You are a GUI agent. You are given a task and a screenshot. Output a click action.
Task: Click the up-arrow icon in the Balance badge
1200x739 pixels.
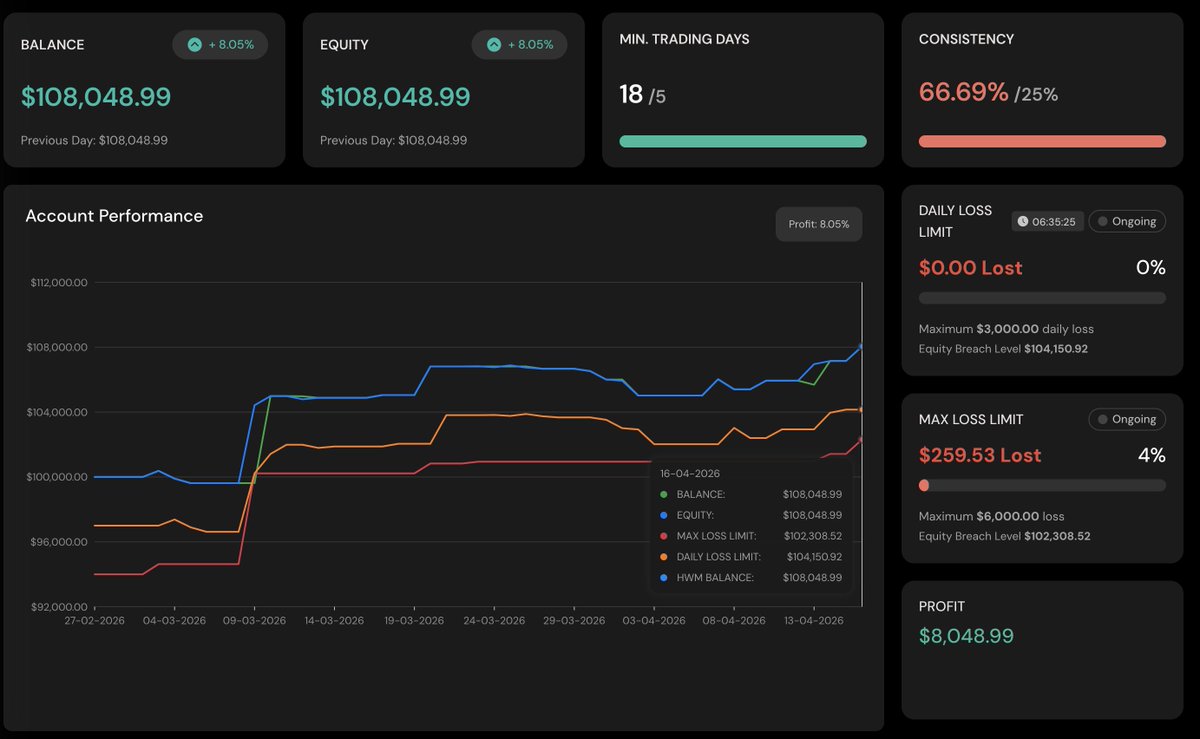[195, 45]
